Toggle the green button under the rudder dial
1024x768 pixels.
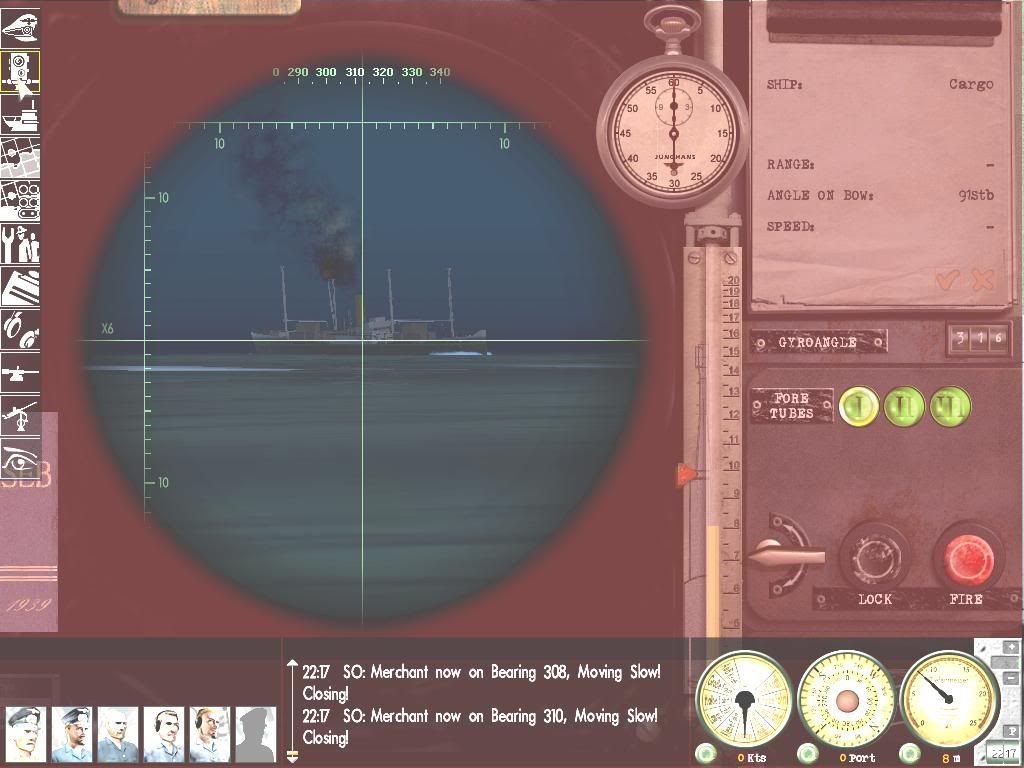(x=808, y=754)
